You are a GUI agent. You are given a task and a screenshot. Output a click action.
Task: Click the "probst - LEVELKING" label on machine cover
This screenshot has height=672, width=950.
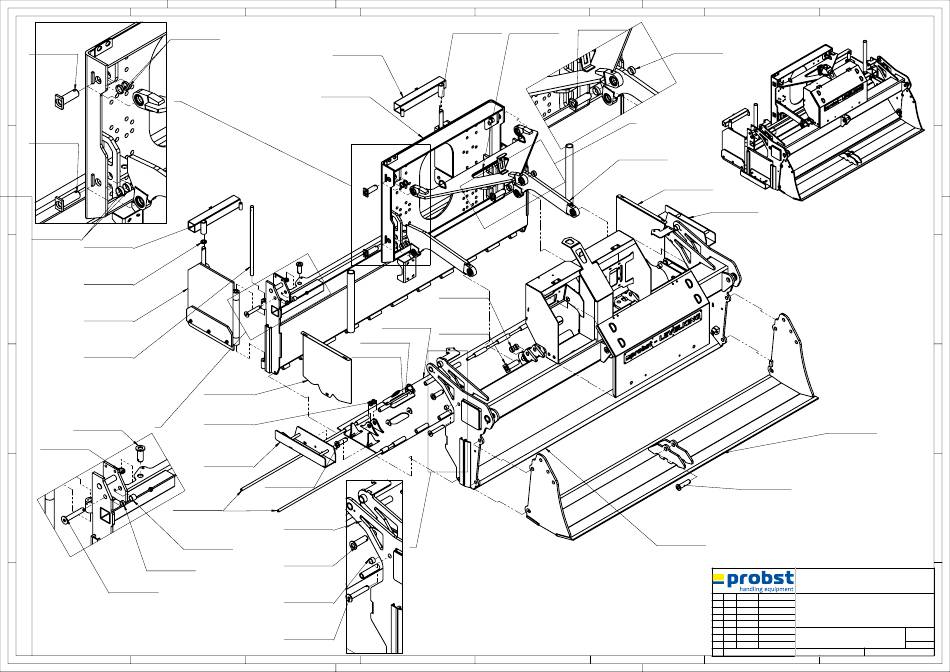[663, 336]
